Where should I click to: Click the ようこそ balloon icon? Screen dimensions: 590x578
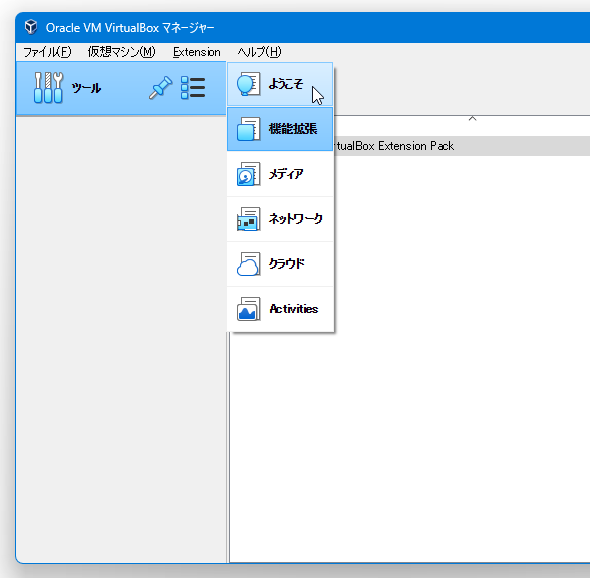click(x=248, y=84)
